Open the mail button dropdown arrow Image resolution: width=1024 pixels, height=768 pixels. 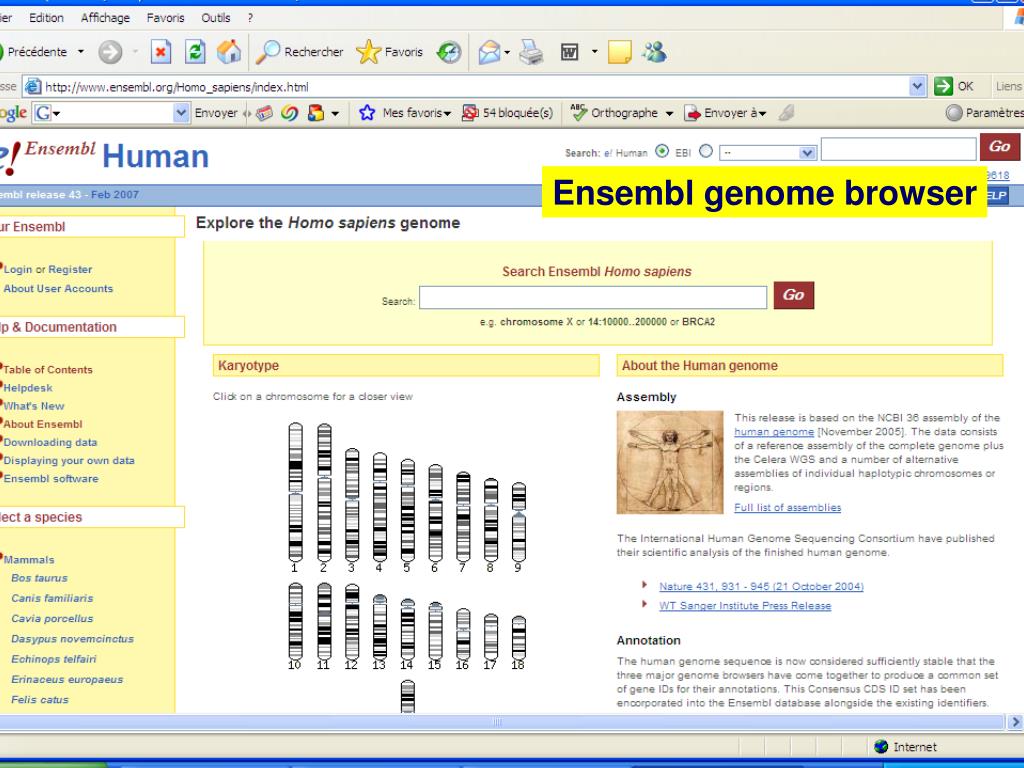point(507,52)
